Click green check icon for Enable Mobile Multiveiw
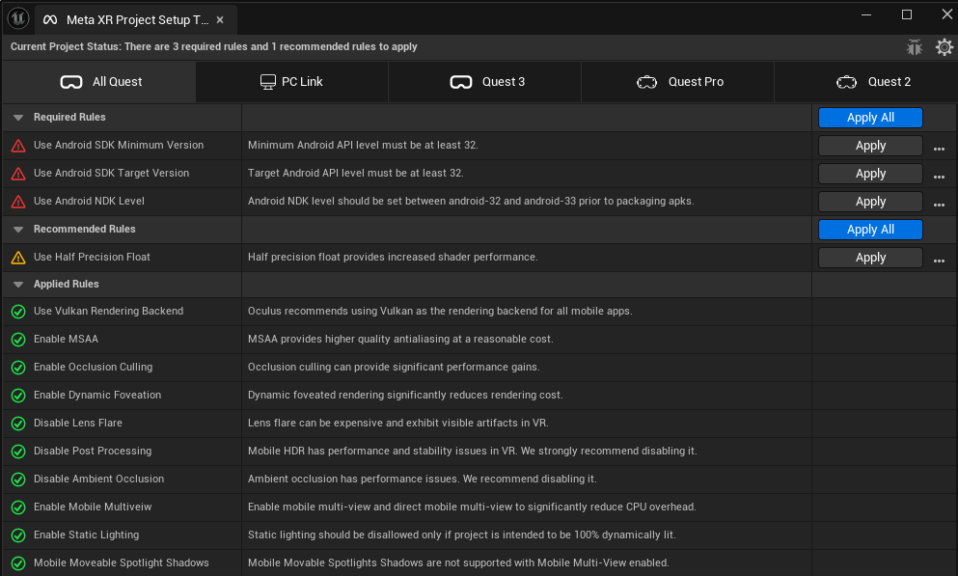 18,508
